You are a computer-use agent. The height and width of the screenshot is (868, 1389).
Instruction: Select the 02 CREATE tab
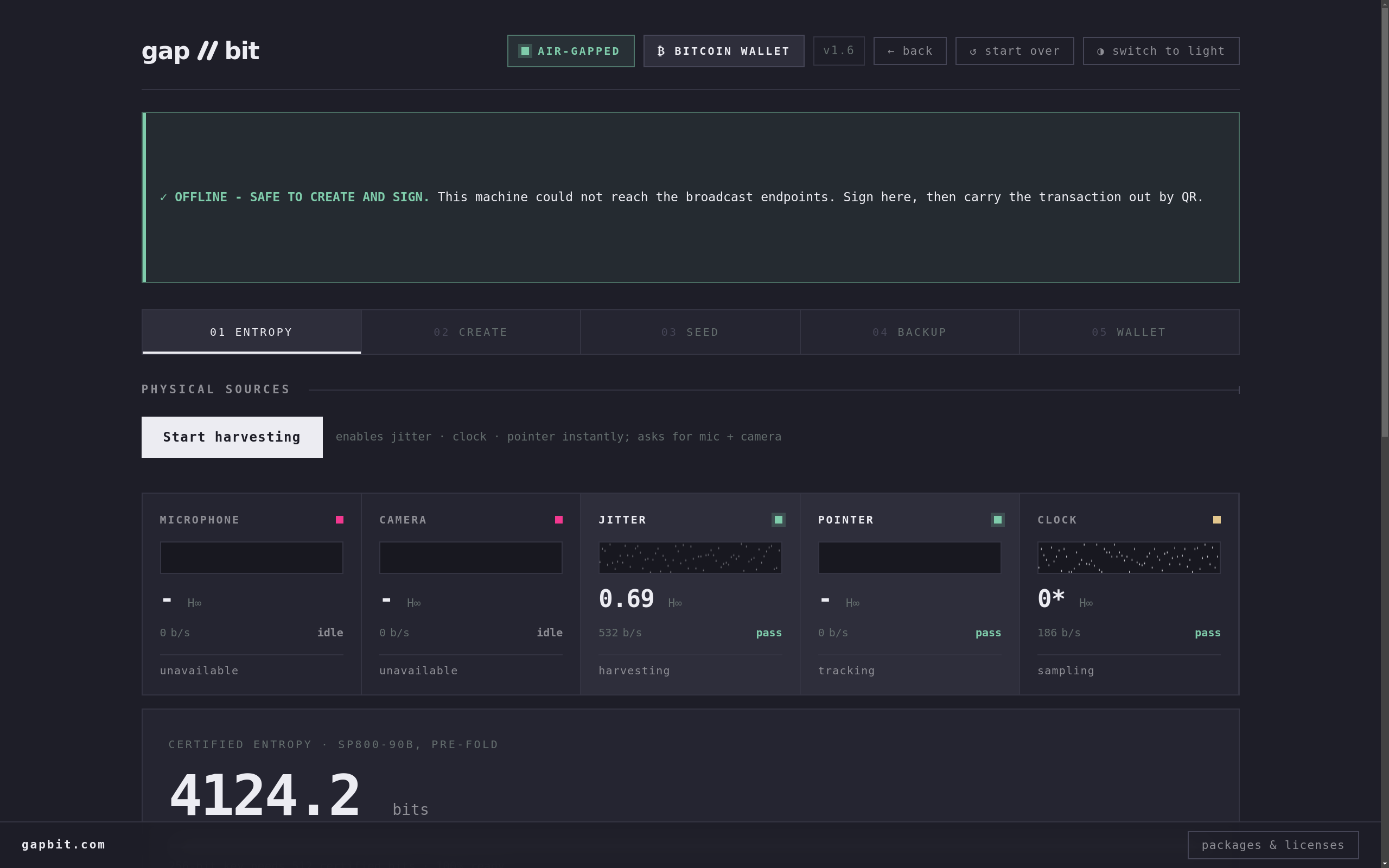pyautogui.click(x=470, y=332)
